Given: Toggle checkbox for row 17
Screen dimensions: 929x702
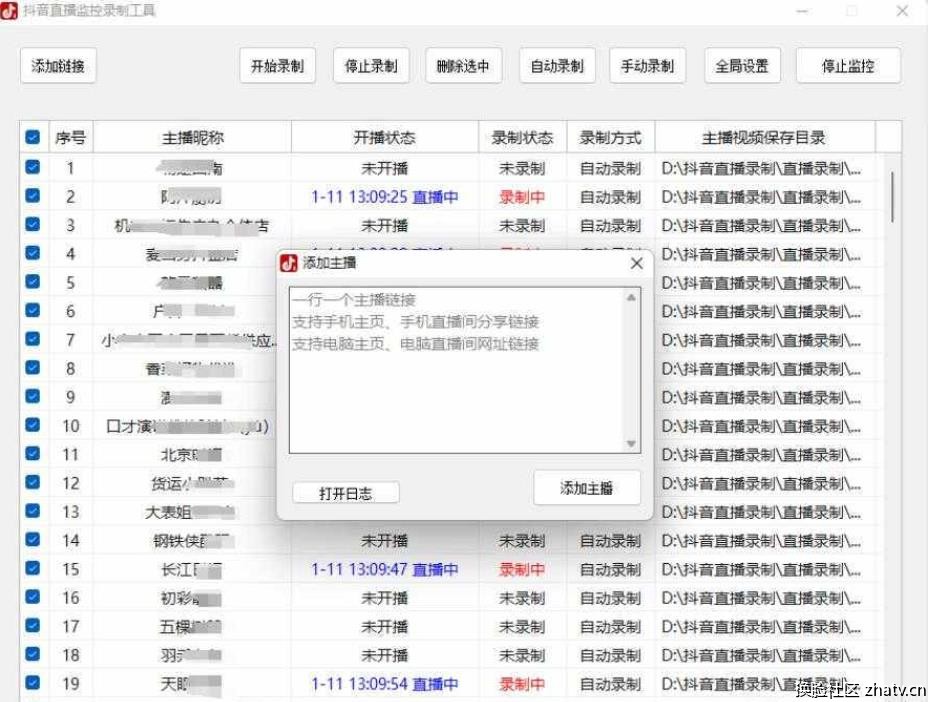Looking at the screenshot, I should point(33,626).
